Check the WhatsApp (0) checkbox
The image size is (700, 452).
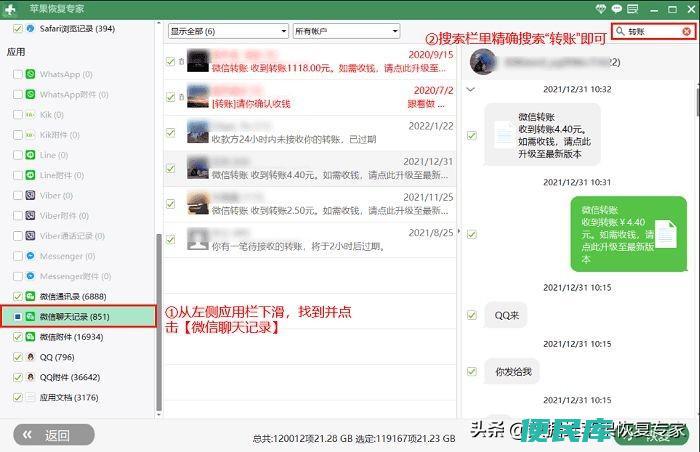coord(17,74)
